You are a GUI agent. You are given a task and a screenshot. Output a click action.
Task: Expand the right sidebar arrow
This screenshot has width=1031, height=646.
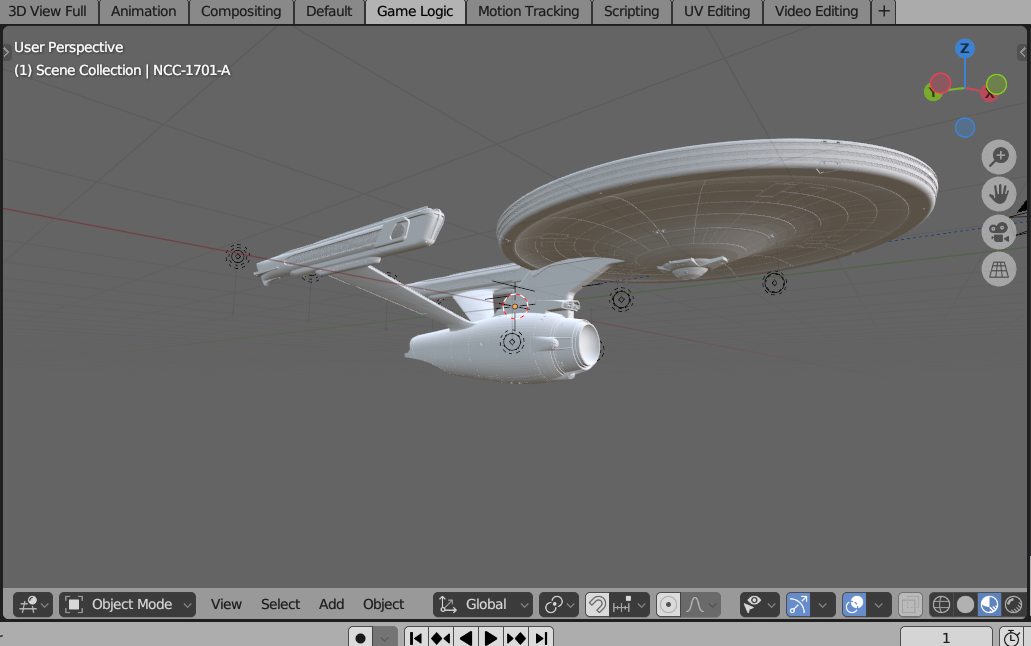click(x=1022, y=51)
